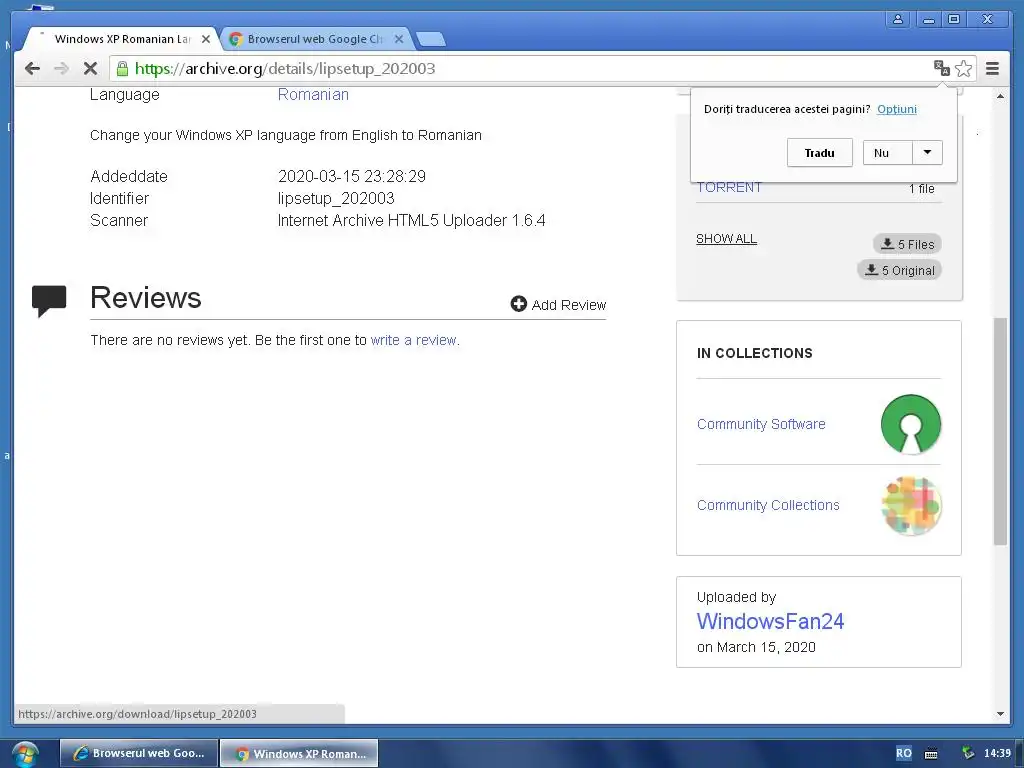Viewport: 1024px width, 768px height.
Task: Click the scrollbar up arrow
Action: click(1000, 96)
